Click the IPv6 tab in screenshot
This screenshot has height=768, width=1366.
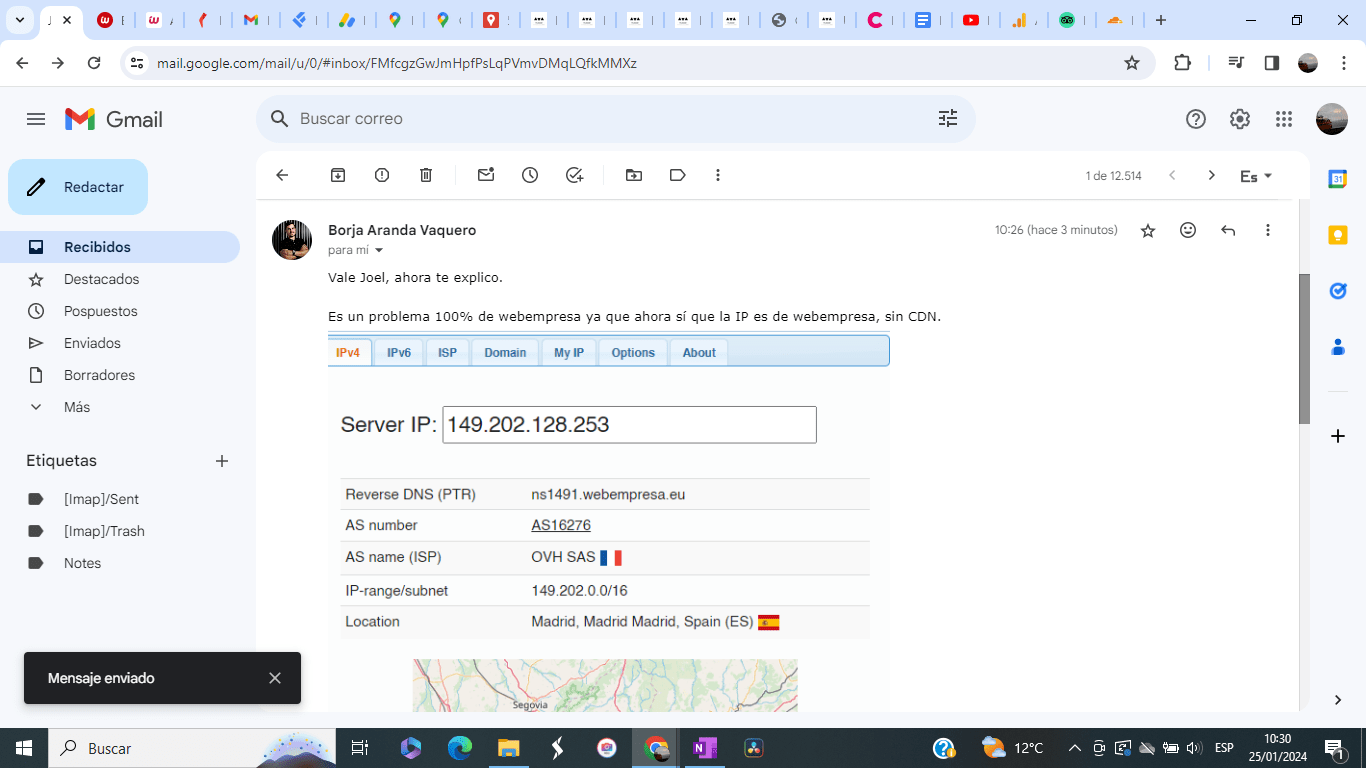(x=399, y=352)
